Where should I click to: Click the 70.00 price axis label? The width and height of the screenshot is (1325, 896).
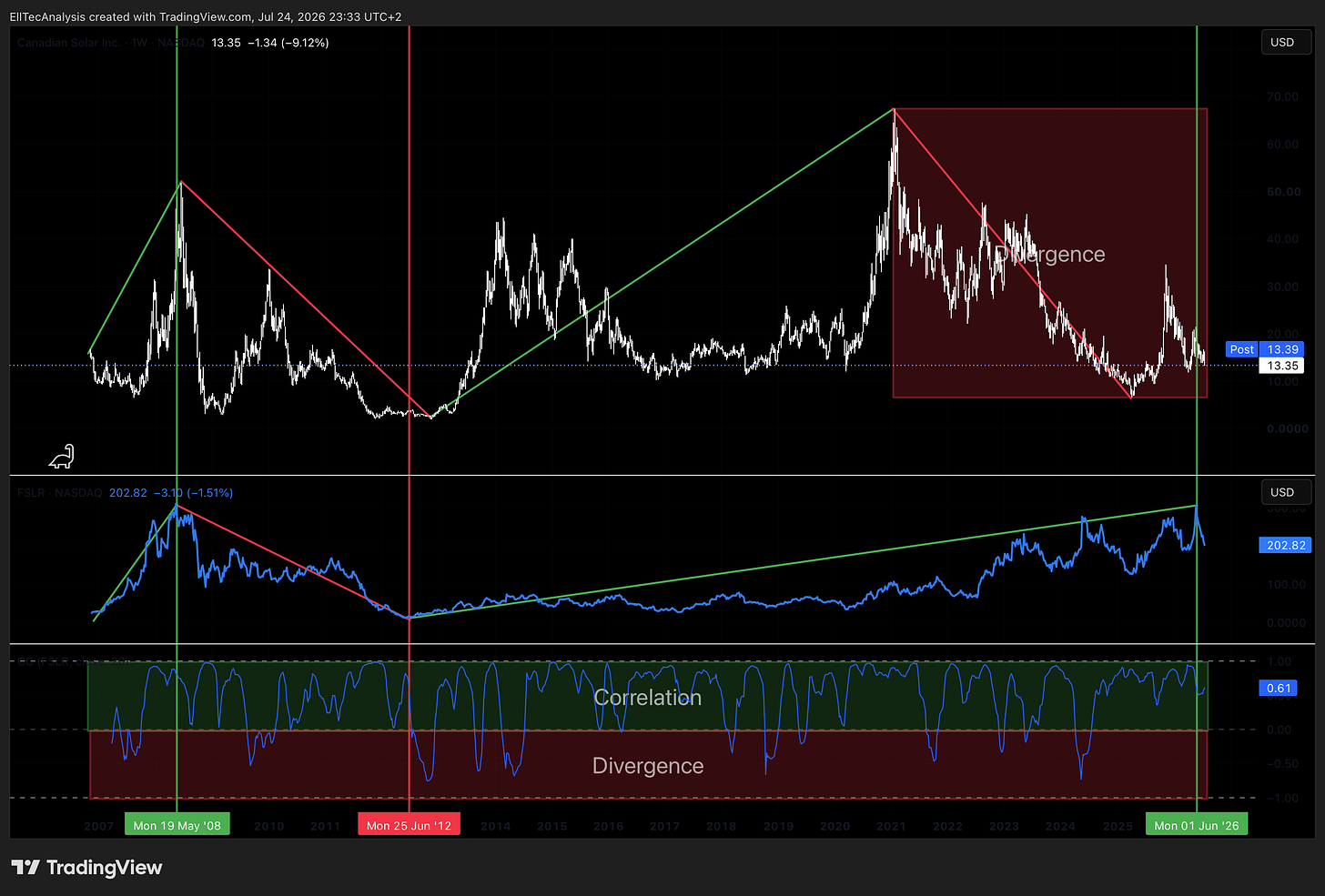[x=1282, y=96]
